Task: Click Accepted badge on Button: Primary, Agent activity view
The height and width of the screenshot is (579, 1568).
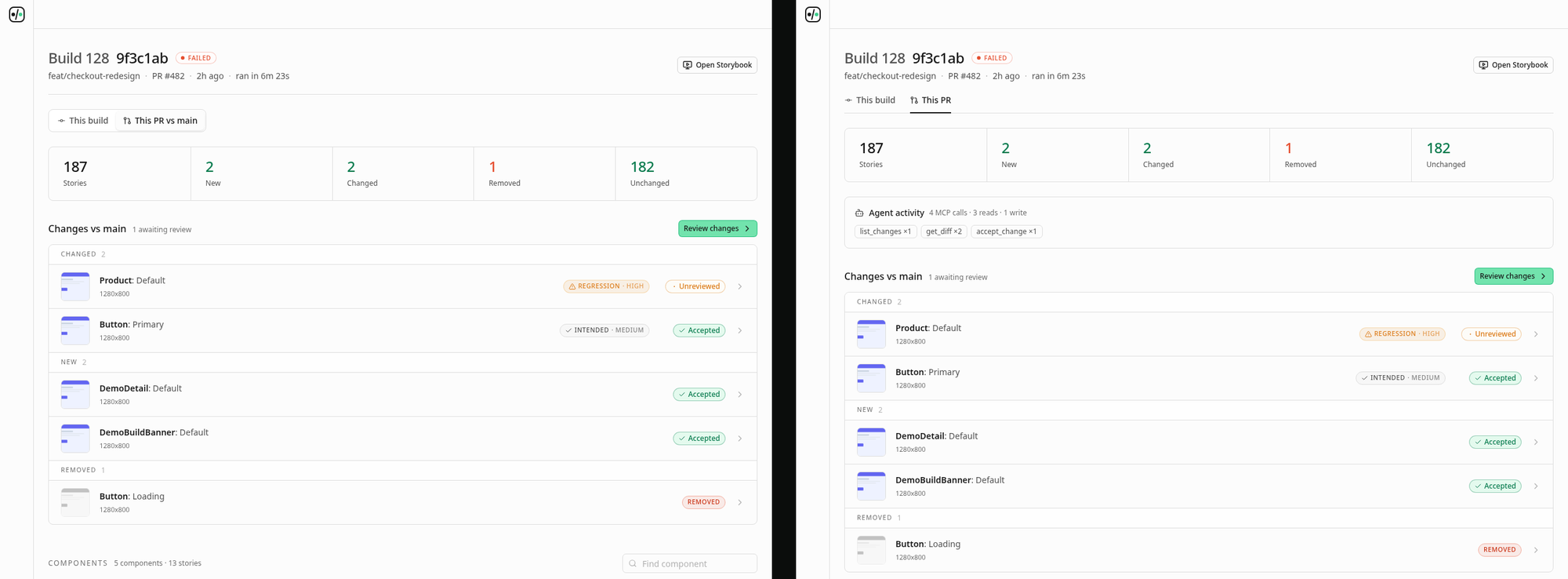Action: tap(1495, 378)
